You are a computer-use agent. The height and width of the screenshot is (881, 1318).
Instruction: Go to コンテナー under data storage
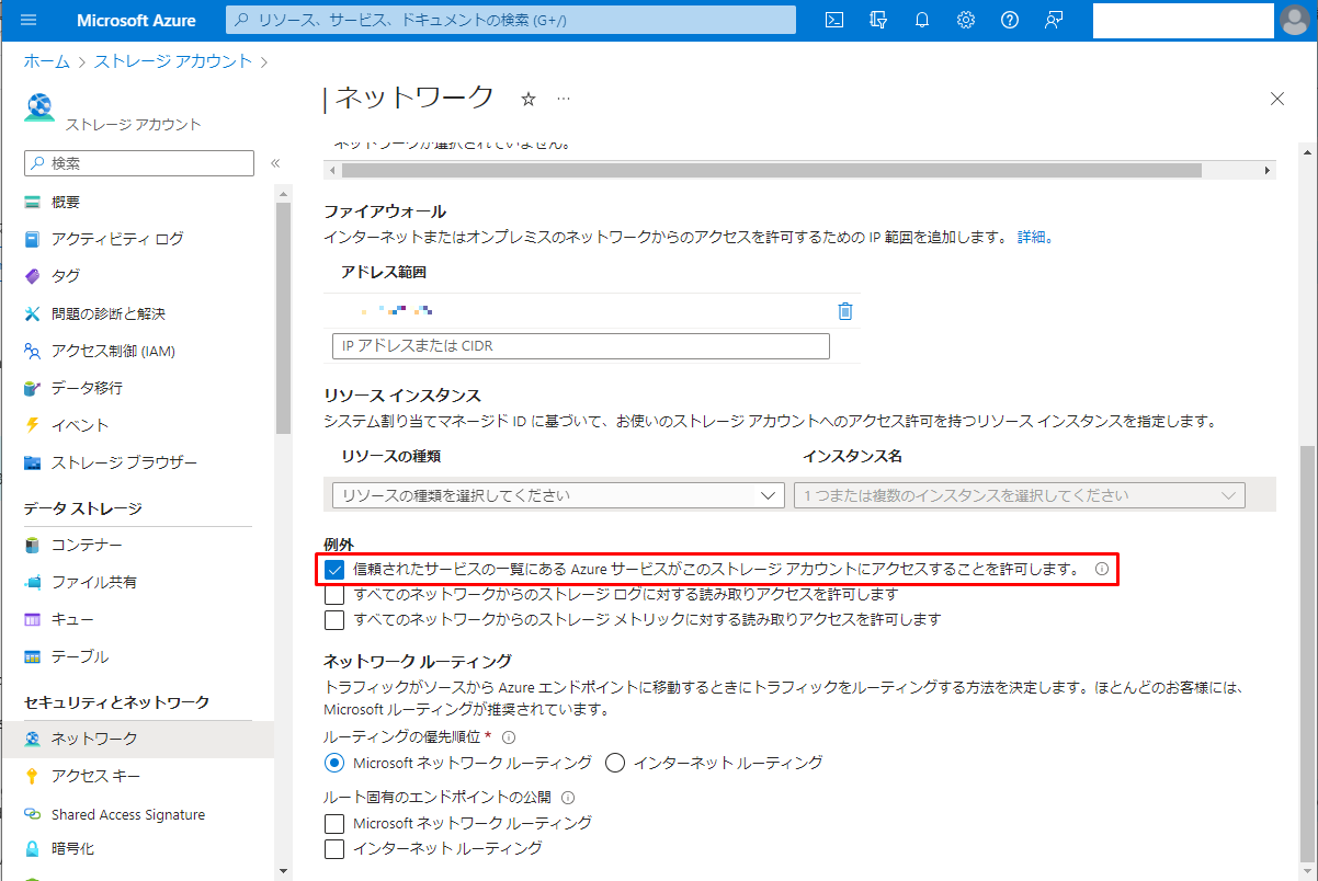pyautogui.click(x=86, y=545)
